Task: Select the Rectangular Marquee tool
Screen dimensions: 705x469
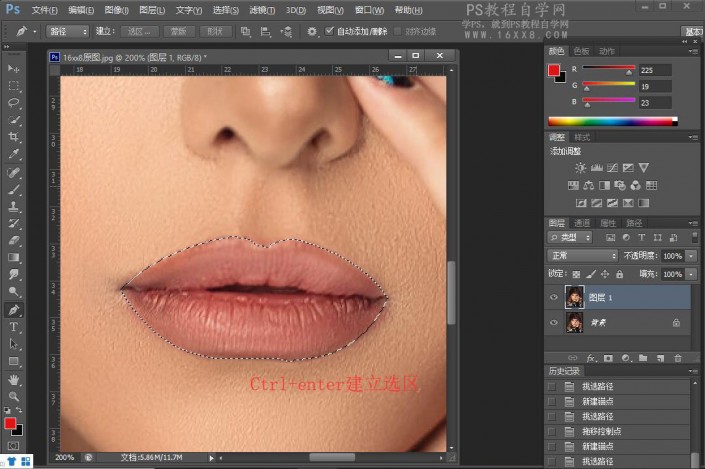Action: 13,85
